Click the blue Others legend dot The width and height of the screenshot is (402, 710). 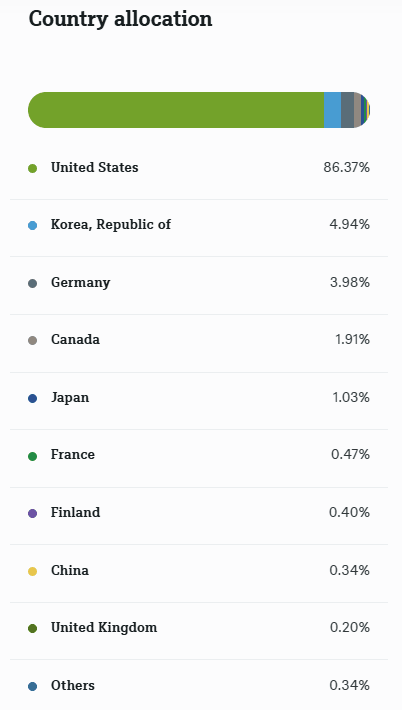(x=32, y=686)
